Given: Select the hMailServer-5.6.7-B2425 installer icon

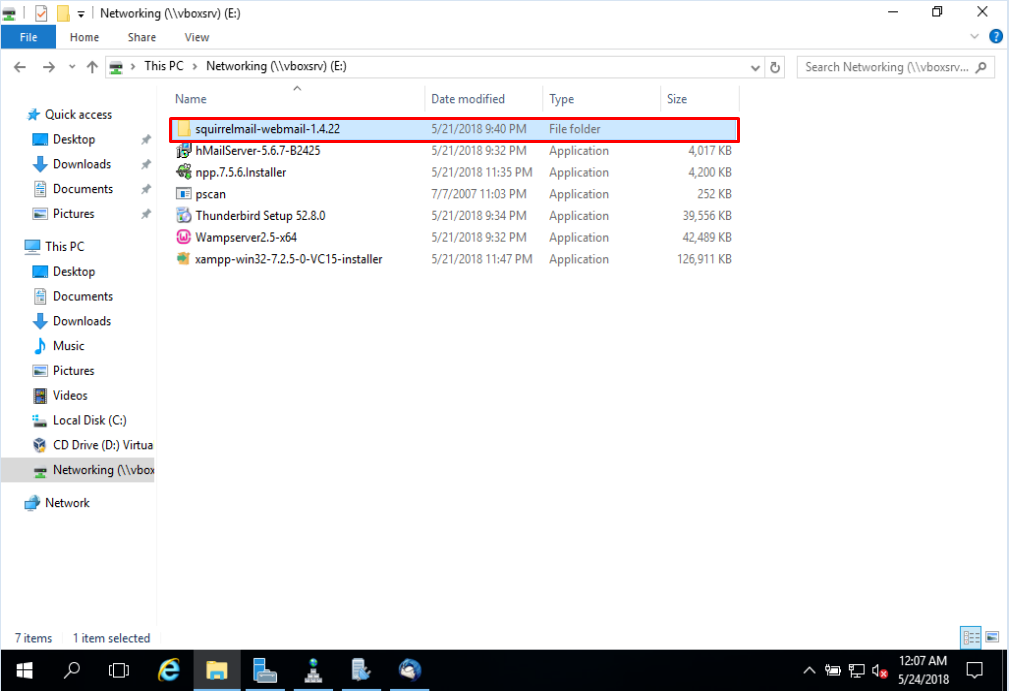Looking at the screenshot, I should [184, 151].
